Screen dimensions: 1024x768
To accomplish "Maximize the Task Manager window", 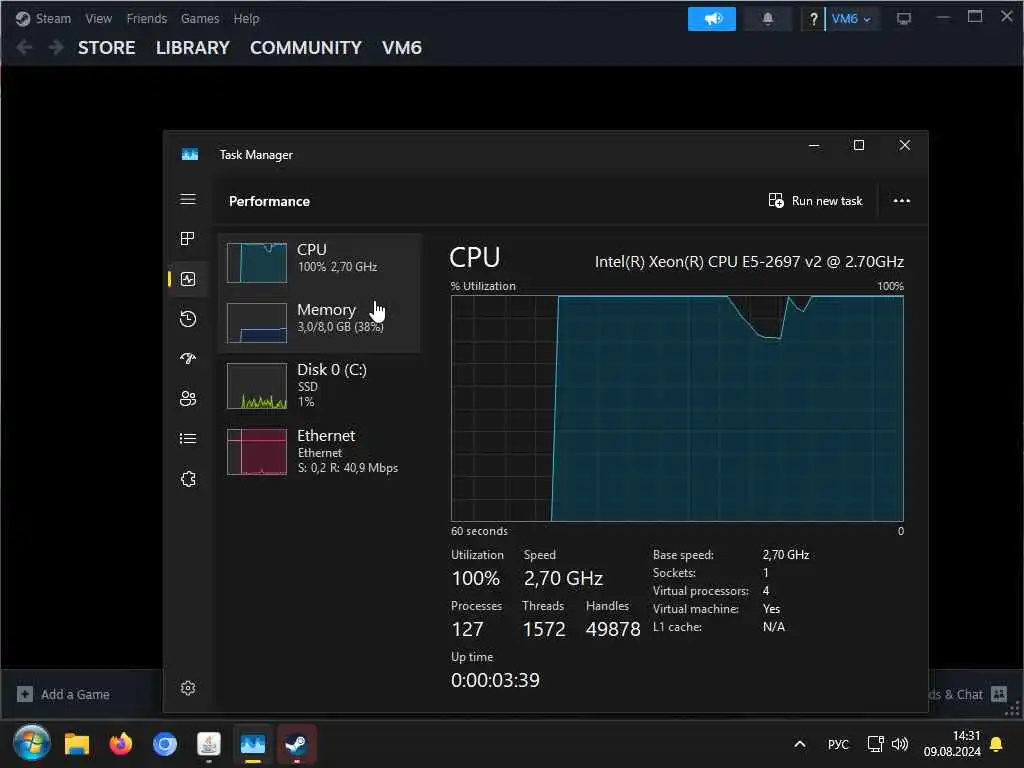I will tap(859, 145).
